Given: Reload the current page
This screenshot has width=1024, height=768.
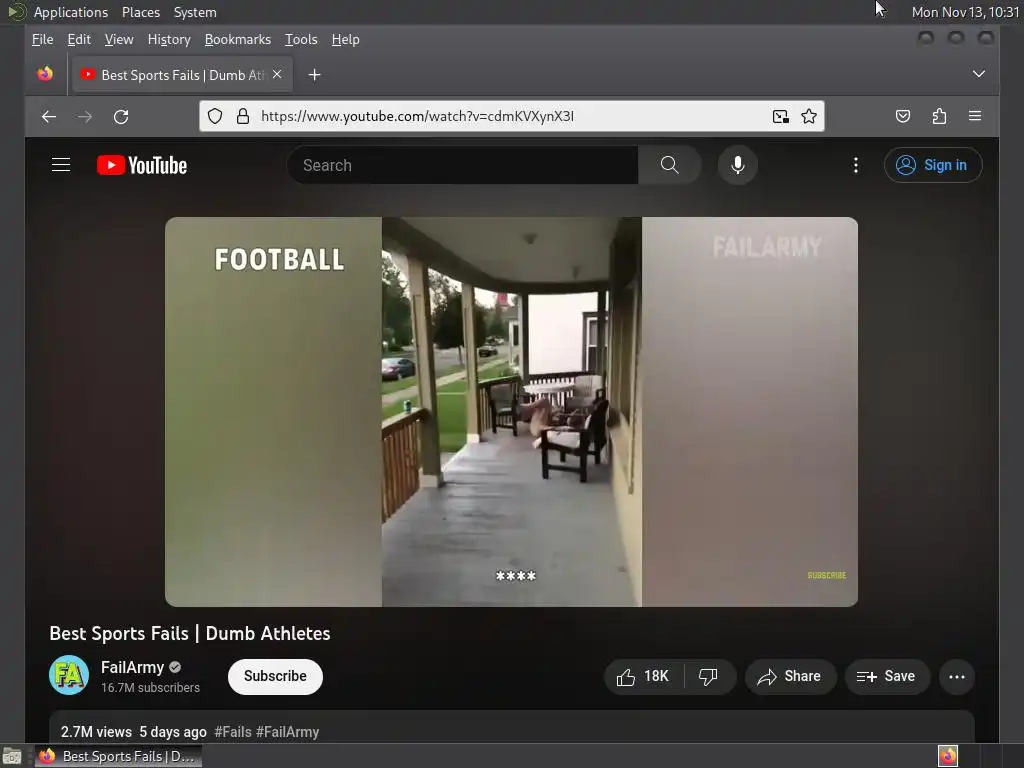Looking at the screenshot, I should tap(121, 117).
